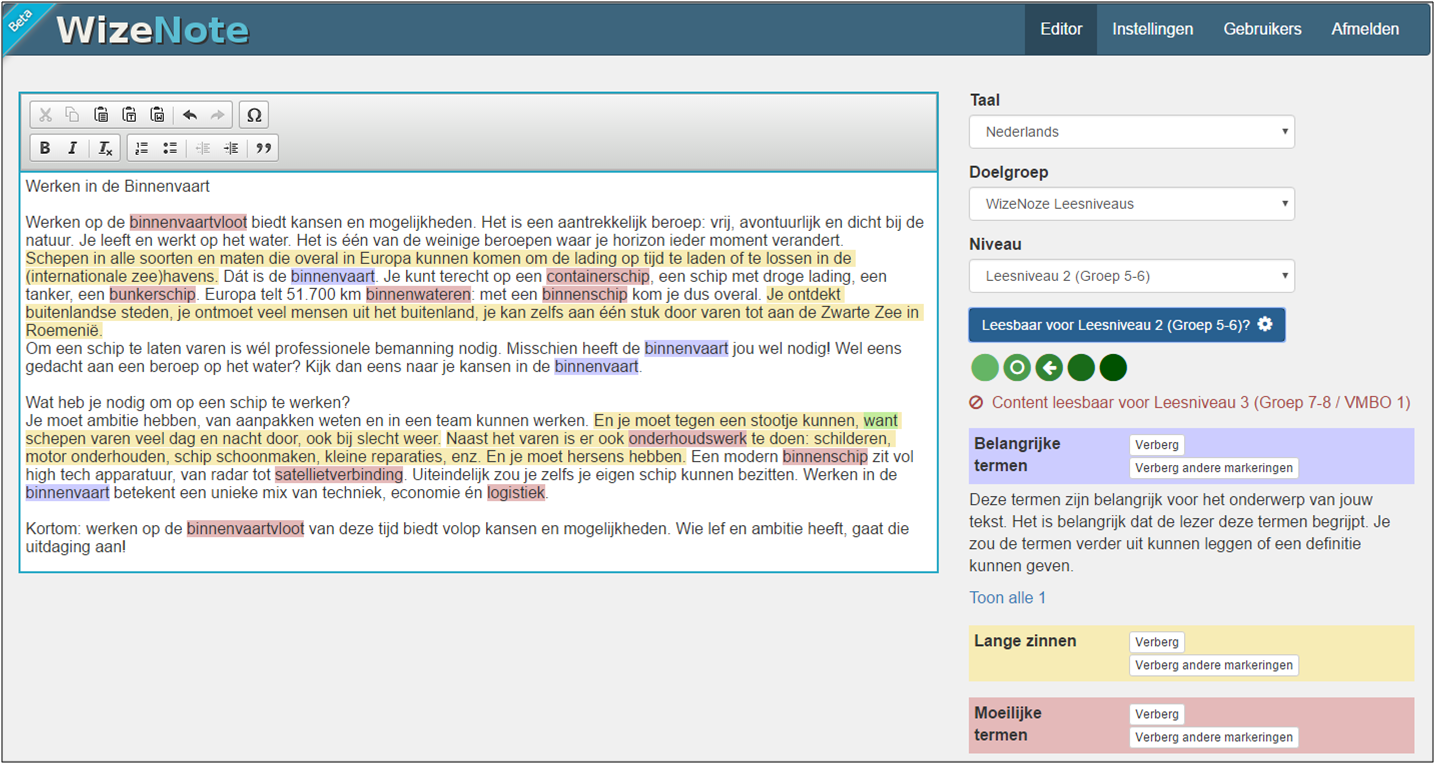Select the darkest green level circle

(1113, 368)
